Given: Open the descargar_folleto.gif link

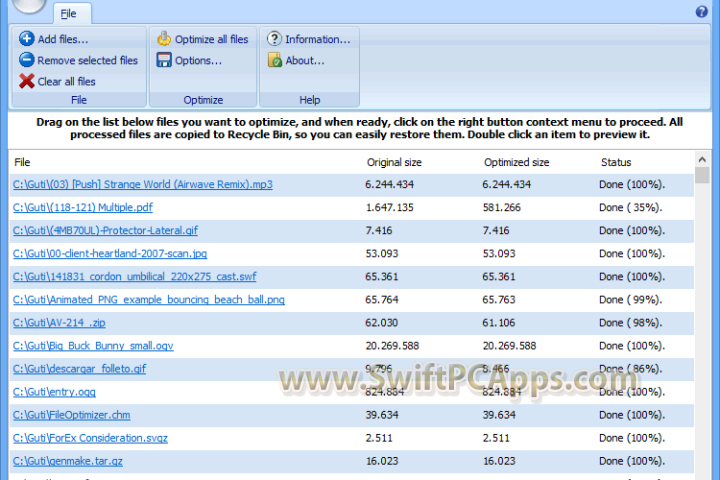Looking at the screenshot, I should click(79, 369).
